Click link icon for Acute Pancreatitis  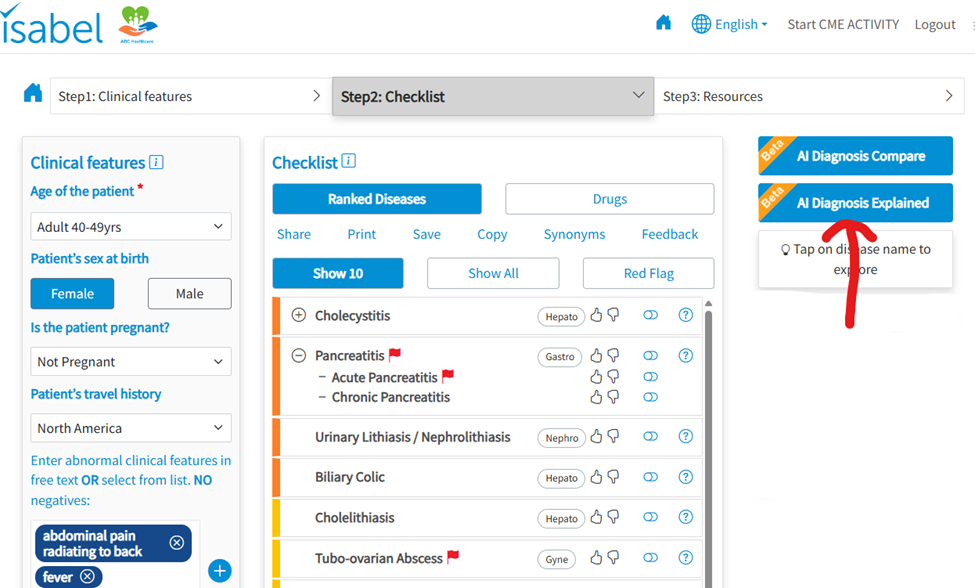(650, 377)
